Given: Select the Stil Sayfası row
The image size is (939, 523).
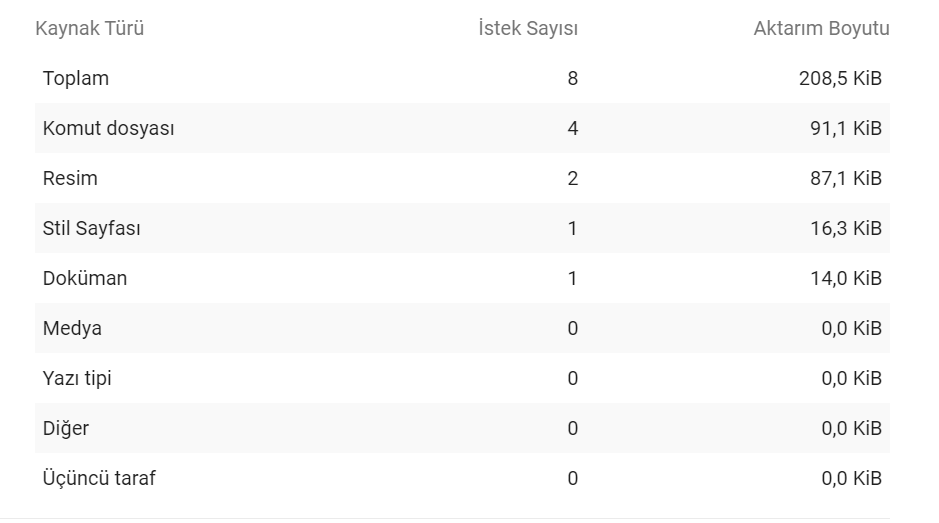Looking at the screenshot, I should (462, 228).
